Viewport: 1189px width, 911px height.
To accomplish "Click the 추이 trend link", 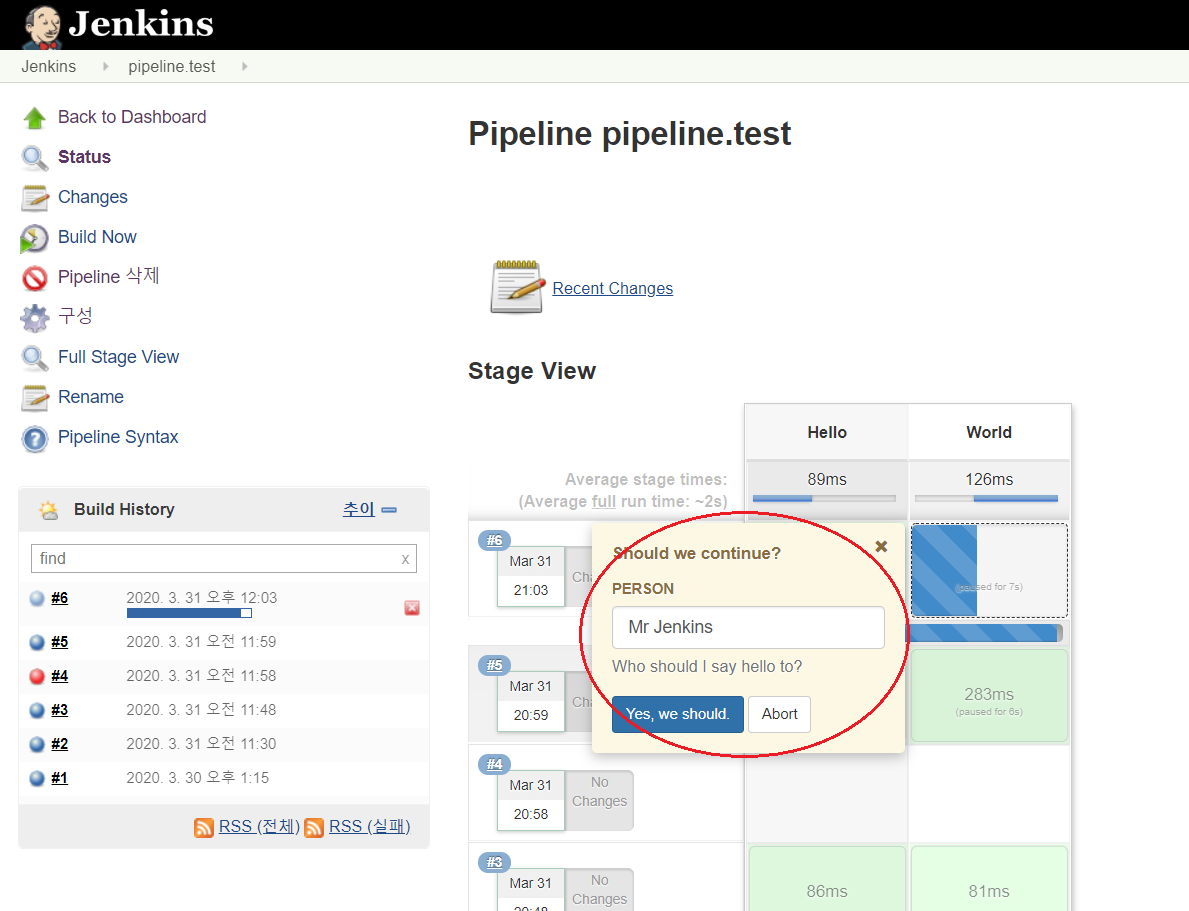I will click(x=359, y=509).
